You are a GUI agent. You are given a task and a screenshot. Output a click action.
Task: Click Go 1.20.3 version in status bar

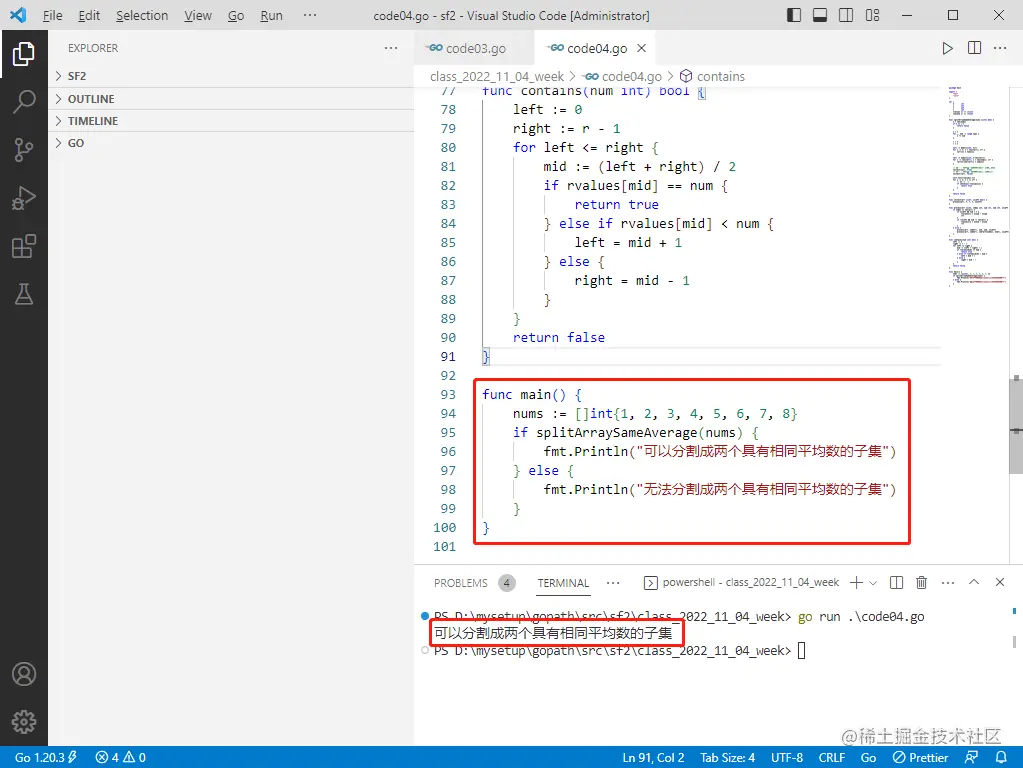point(46,758)
